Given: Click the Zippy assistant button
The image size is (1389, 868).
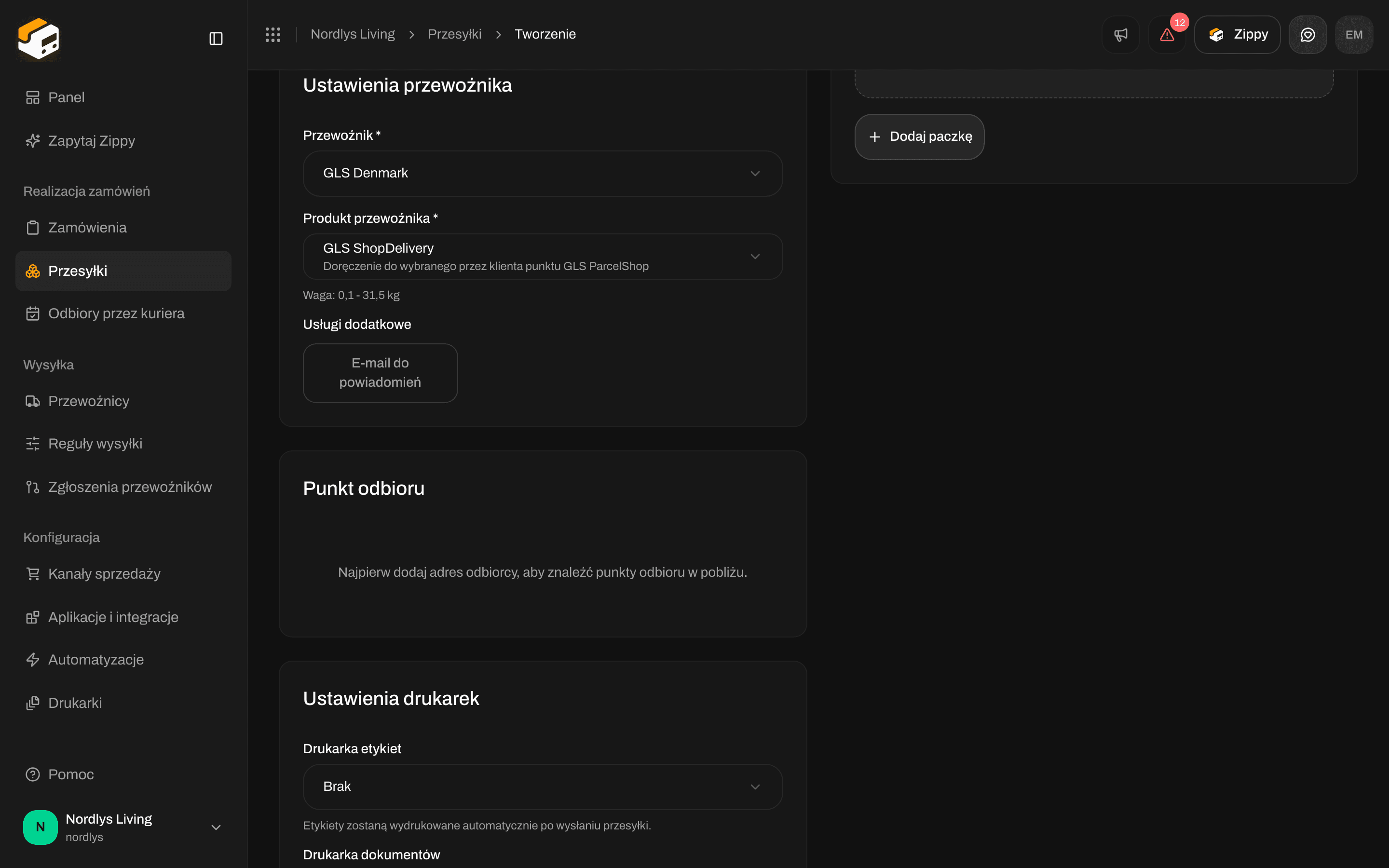Looking at the screenshot, I should [x=1237, y=34].
